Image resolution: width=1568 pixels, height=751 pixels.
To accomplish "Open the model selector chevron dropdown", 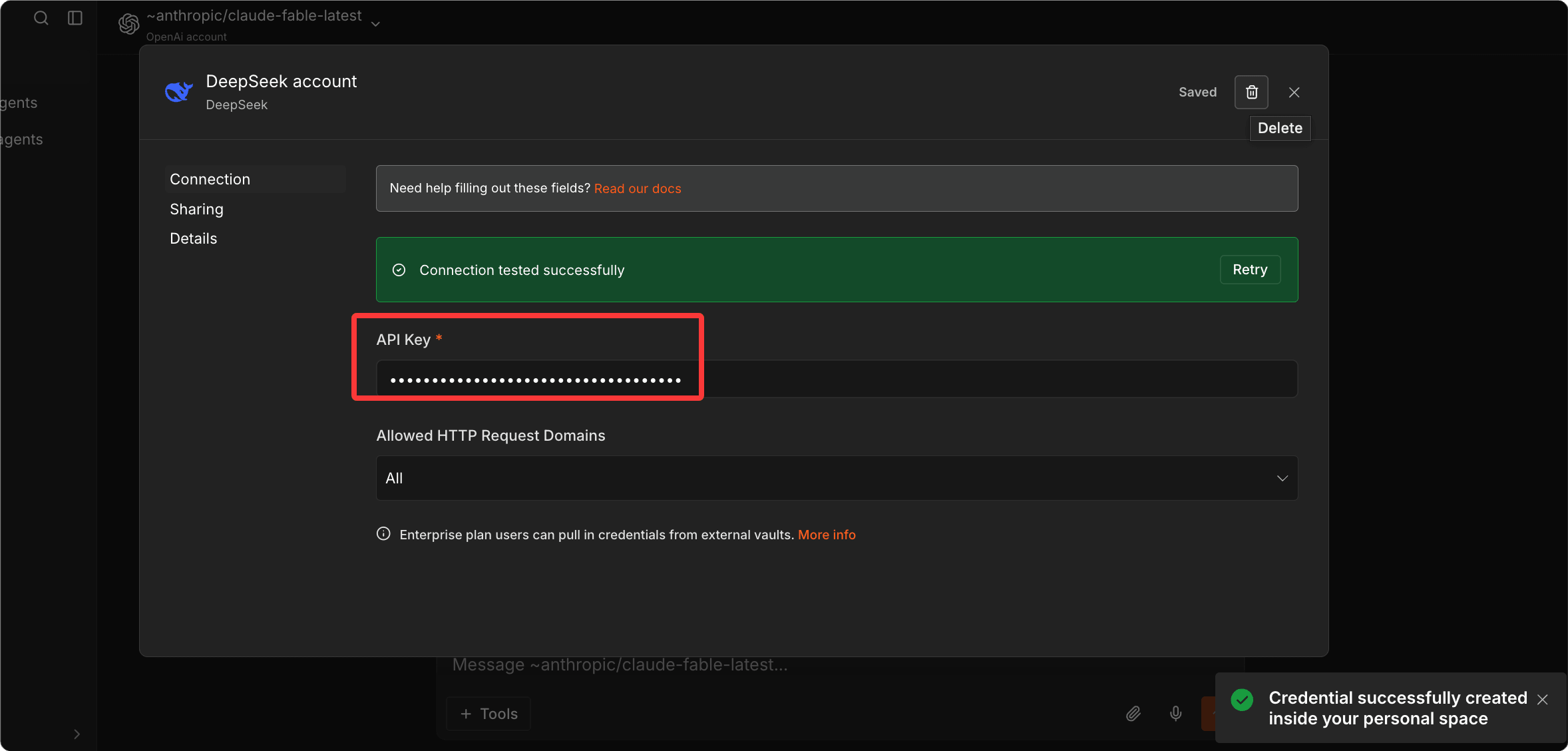I will [375, 24].
